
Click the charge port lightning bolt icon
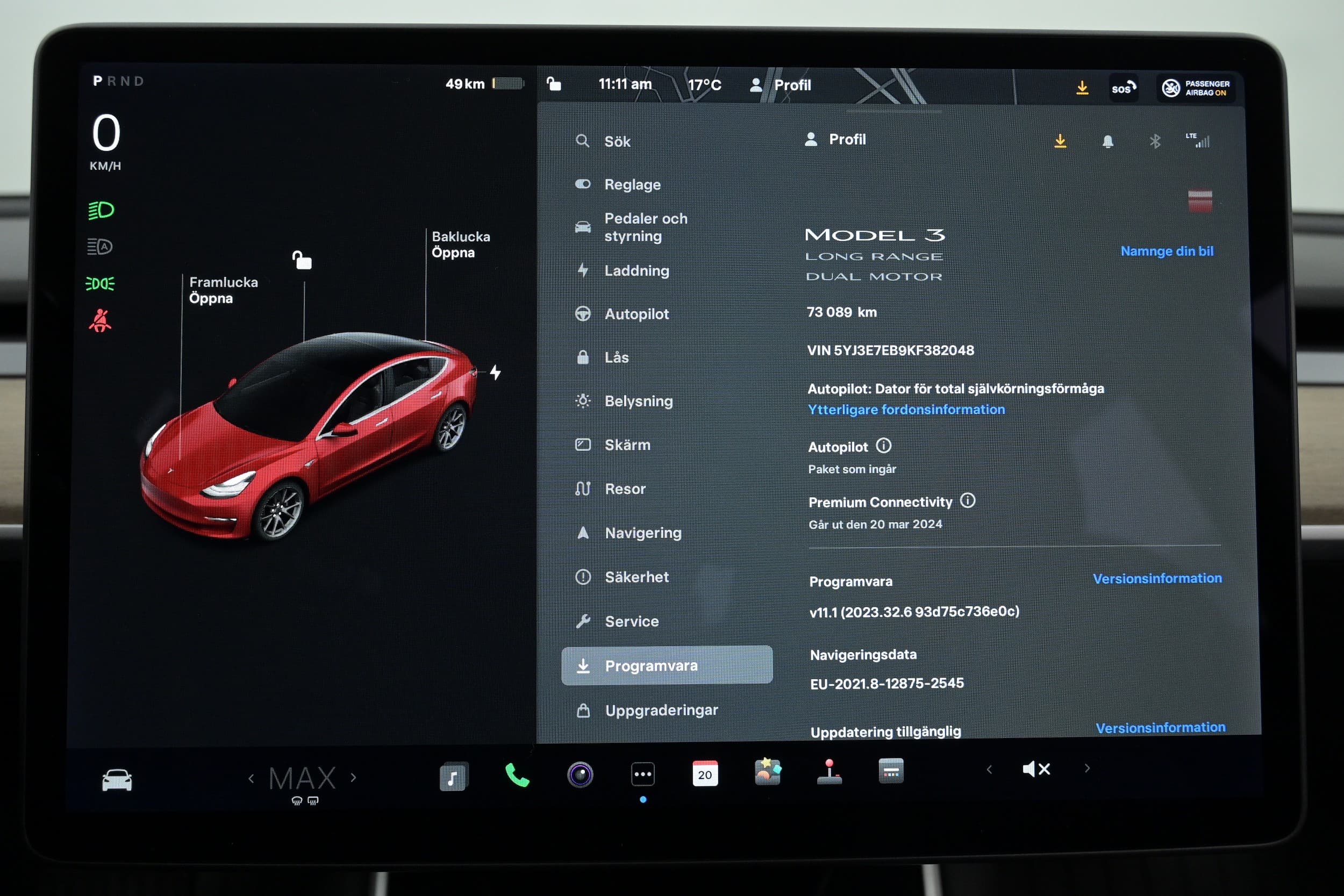[x=496, y=372]
